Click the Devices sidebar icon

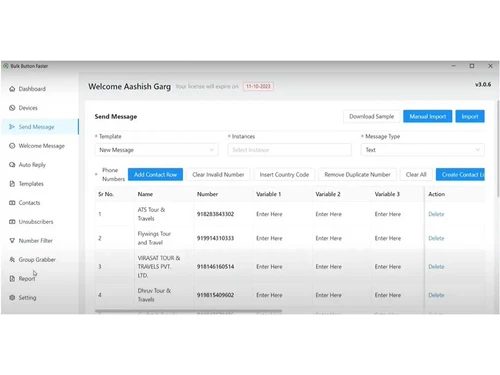[x=12, y=108]
